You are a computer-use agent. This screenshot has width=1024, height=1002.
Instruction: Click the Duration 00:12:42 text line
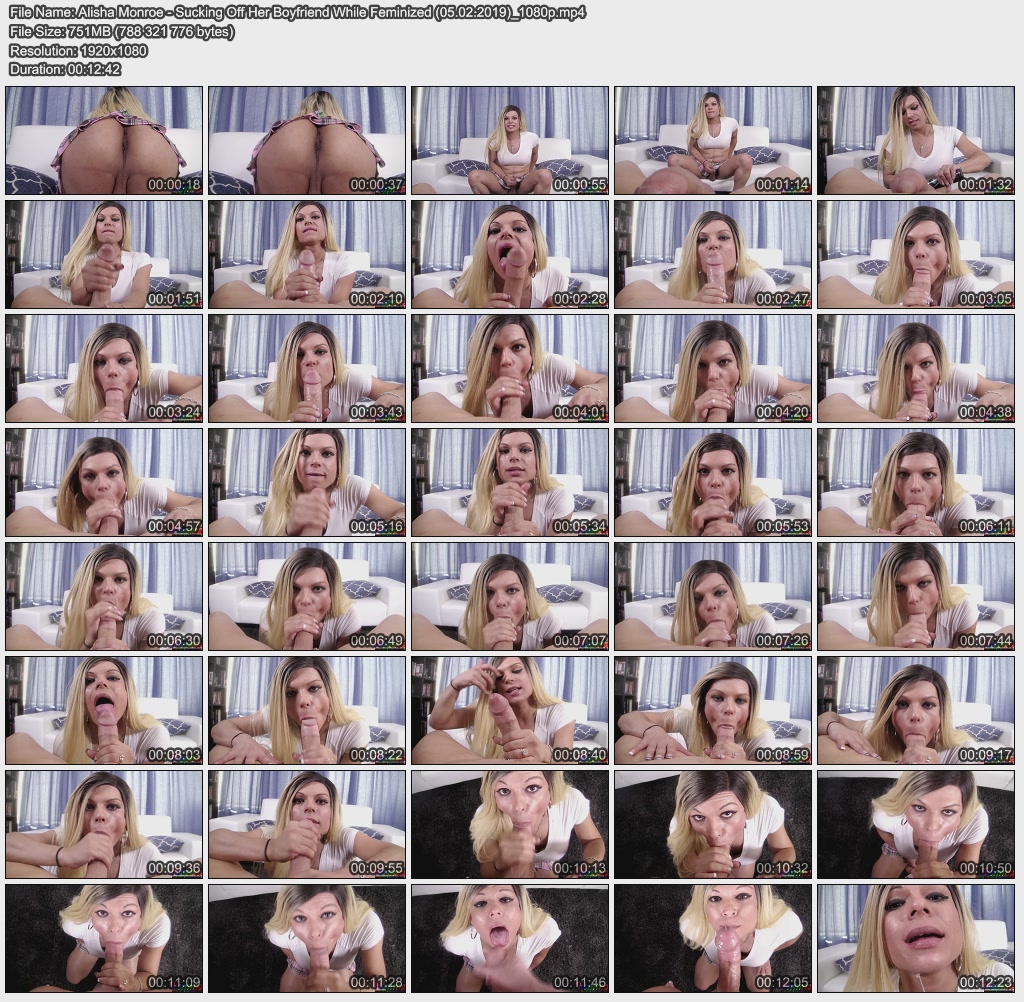point(65,69)
